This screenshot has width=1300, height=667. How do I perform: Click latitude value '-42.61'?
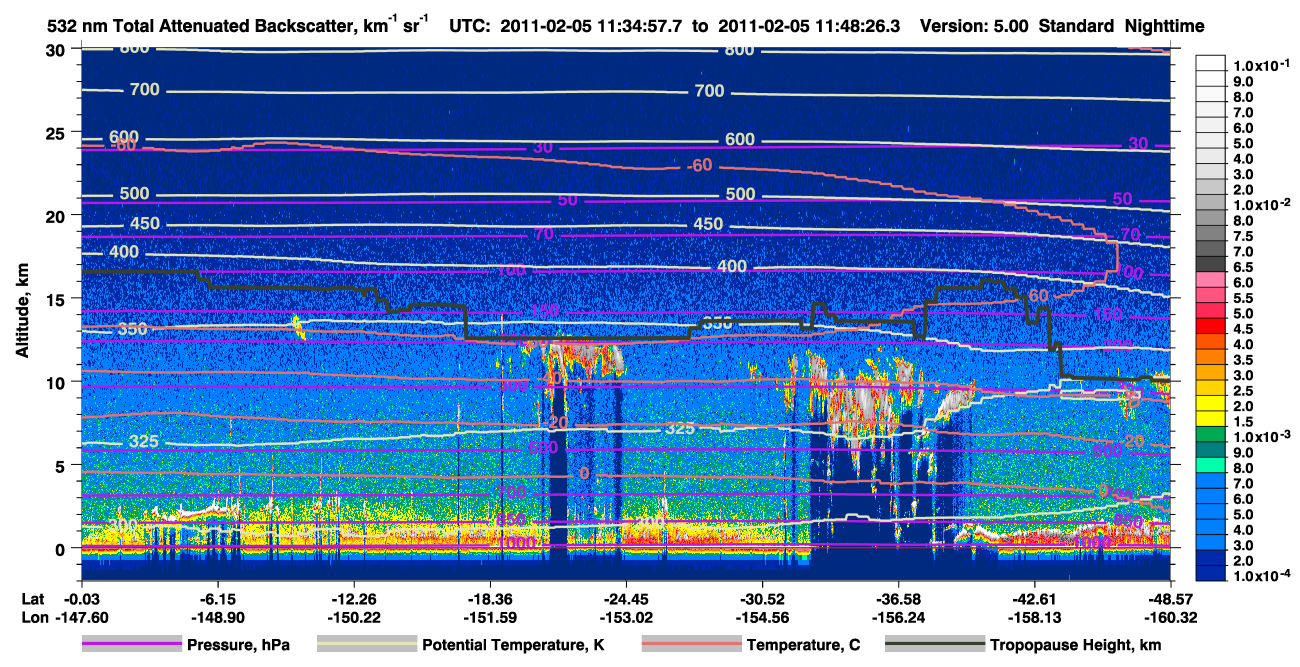click(x=1034, y=598)
